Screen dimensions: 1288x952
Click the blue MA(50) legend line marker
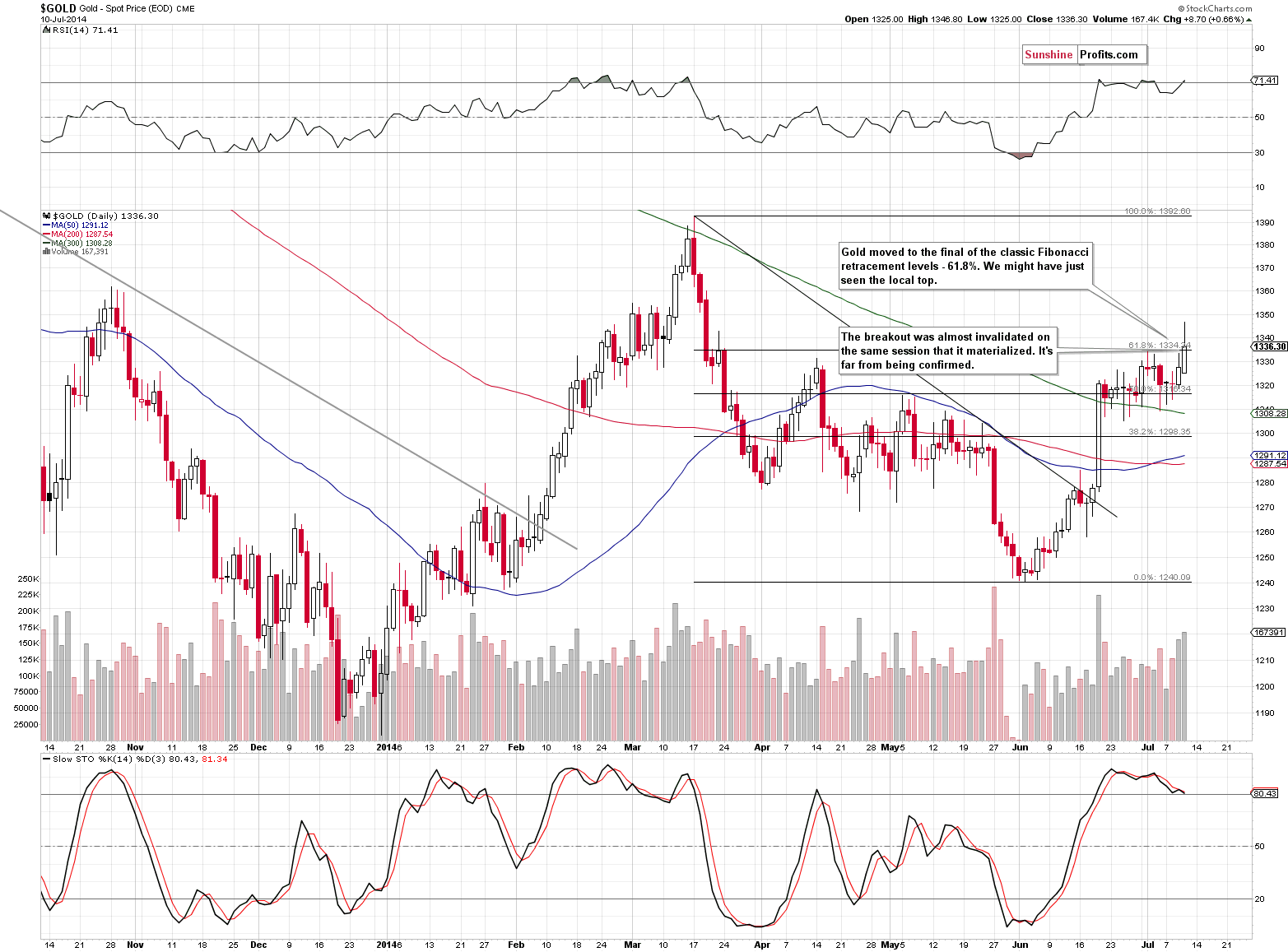point(46,225)
